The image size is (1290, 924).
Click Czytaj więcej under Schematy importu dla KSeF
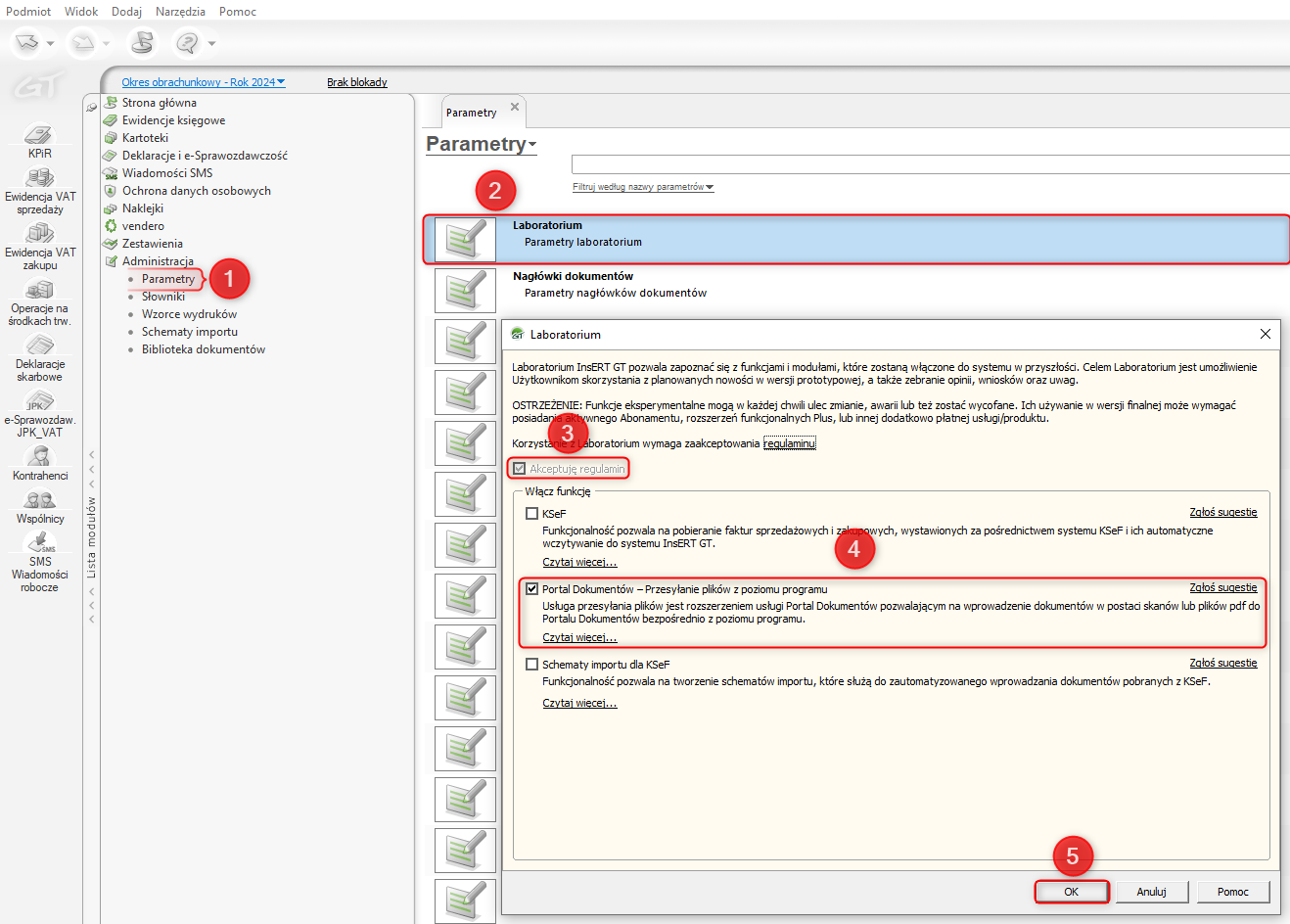579,703
